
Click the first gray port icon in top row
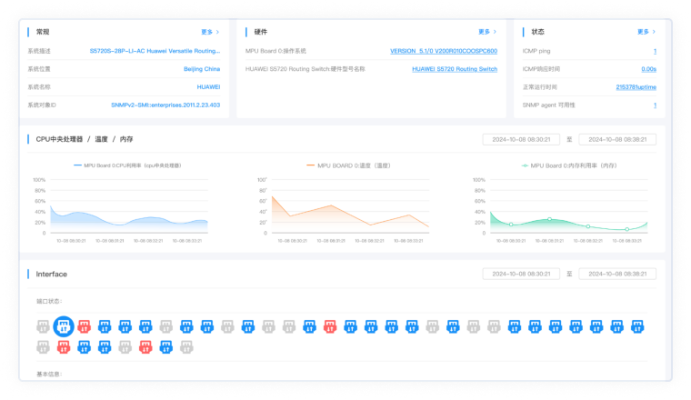coord(43,326)
